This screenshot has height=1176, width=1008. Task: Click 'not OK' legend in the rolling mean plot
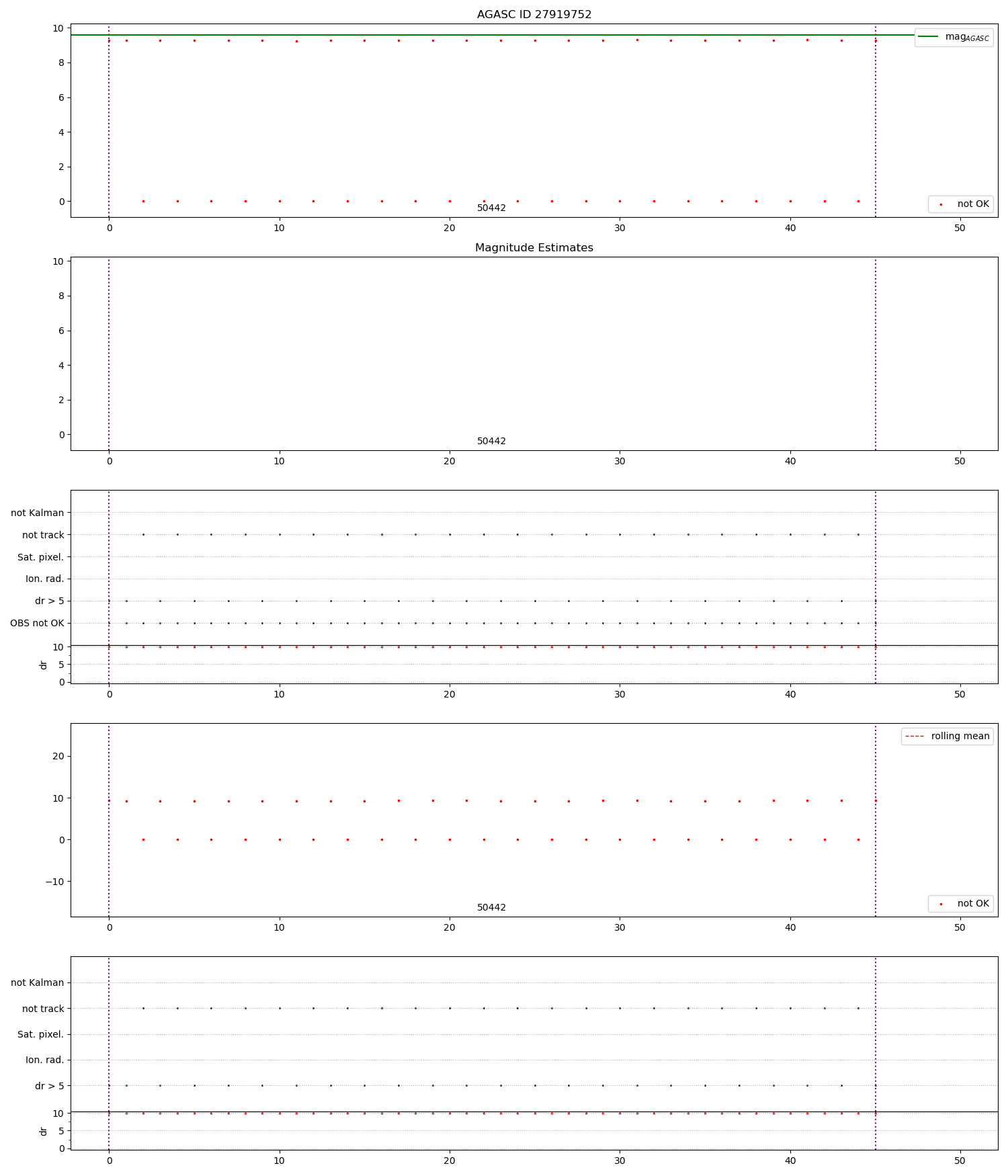click(960, 903)
